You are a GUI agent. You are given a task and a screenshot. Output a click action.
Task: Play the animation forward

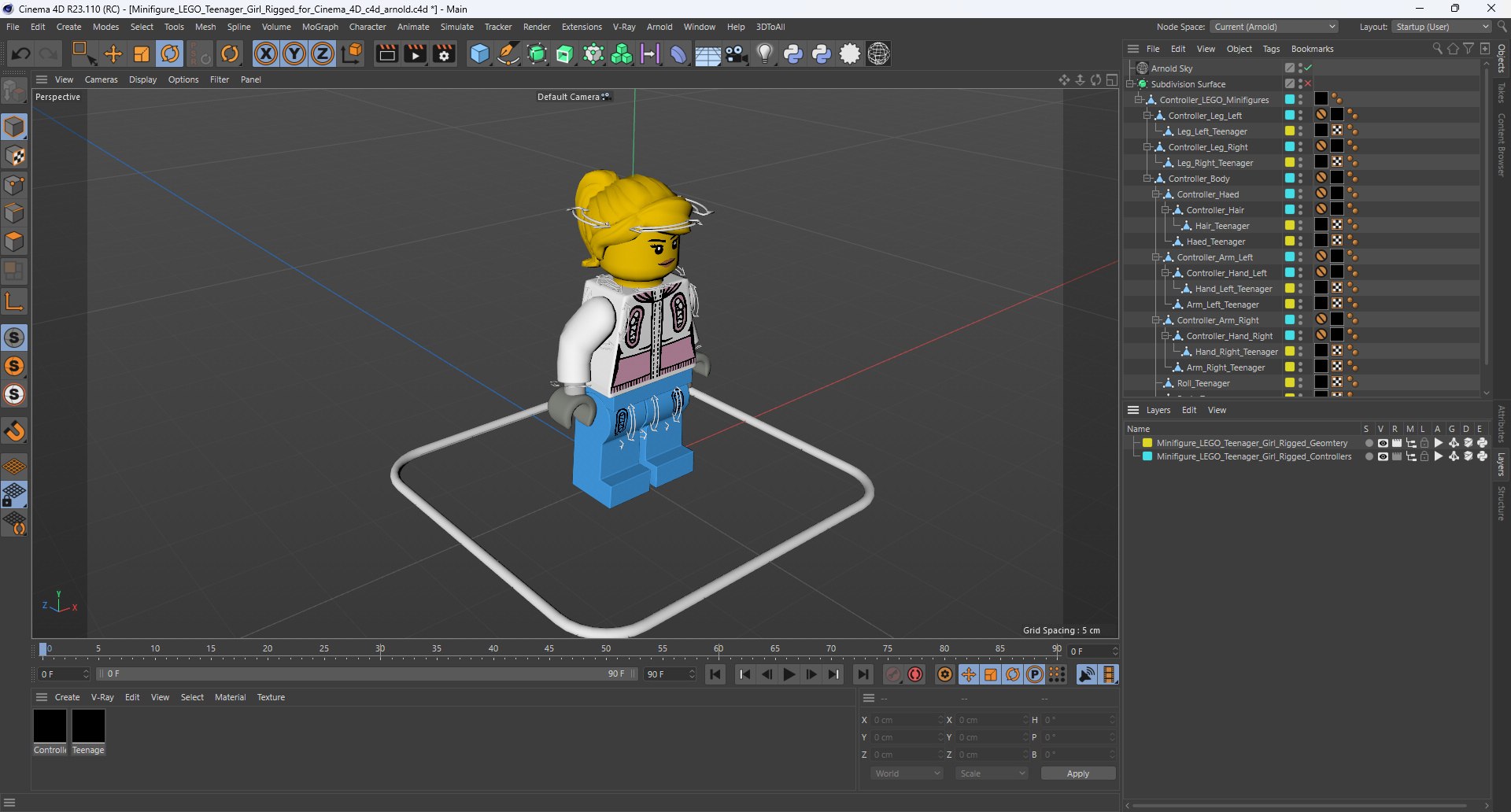point(789,674)
